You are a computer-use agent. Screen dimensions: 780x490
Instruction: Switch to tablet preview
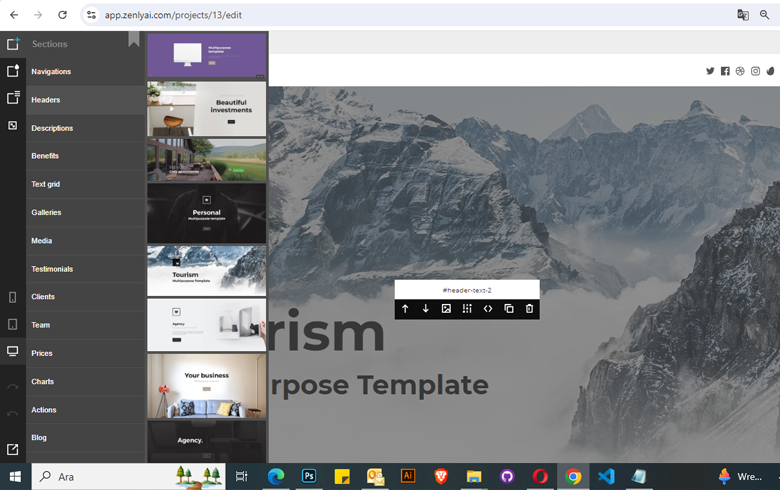click(x=13, y=325)
